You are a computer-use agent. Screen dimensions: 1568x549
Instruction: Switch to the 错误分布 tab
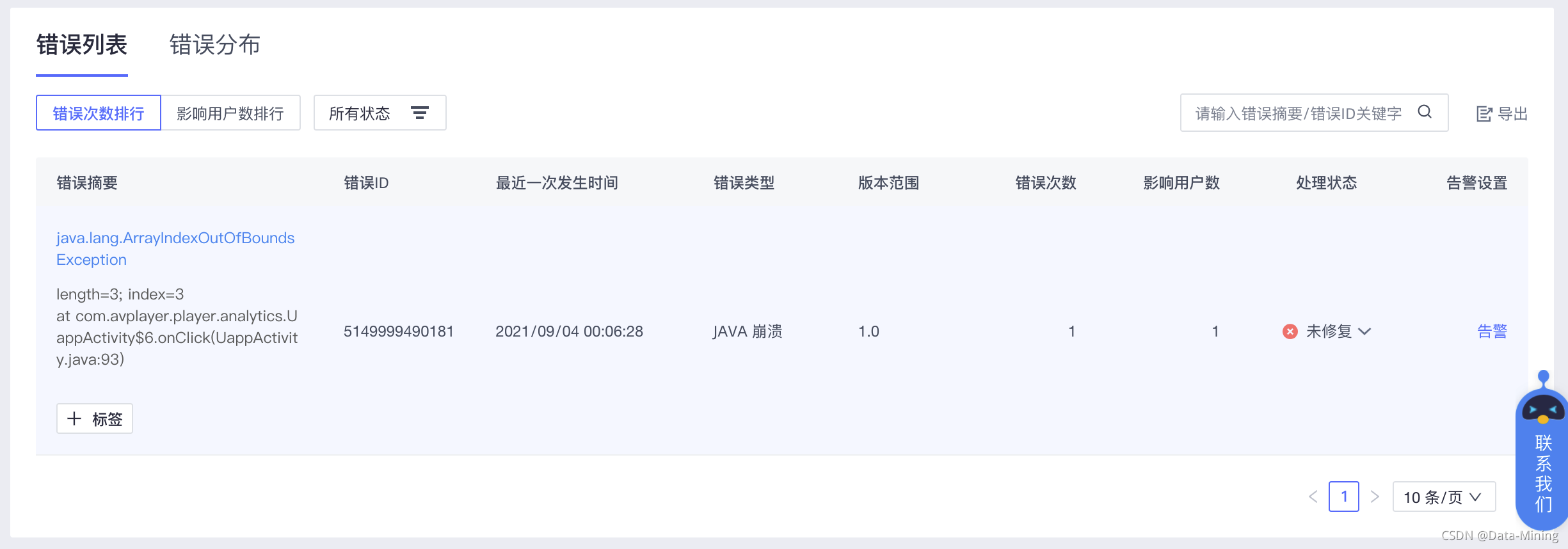coord(214,45)
